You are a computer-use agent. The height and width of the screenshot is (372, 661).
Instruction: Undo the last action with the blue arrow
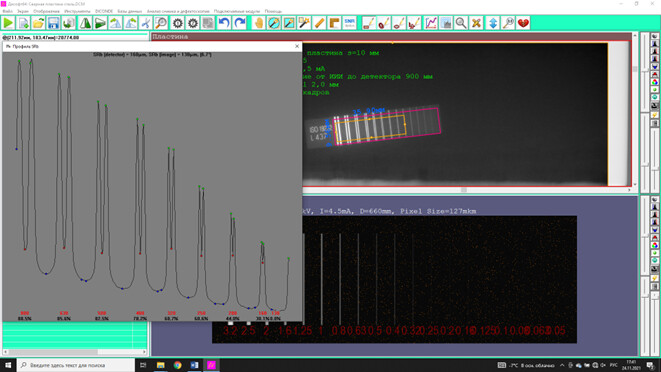click(x=224, y=23)
